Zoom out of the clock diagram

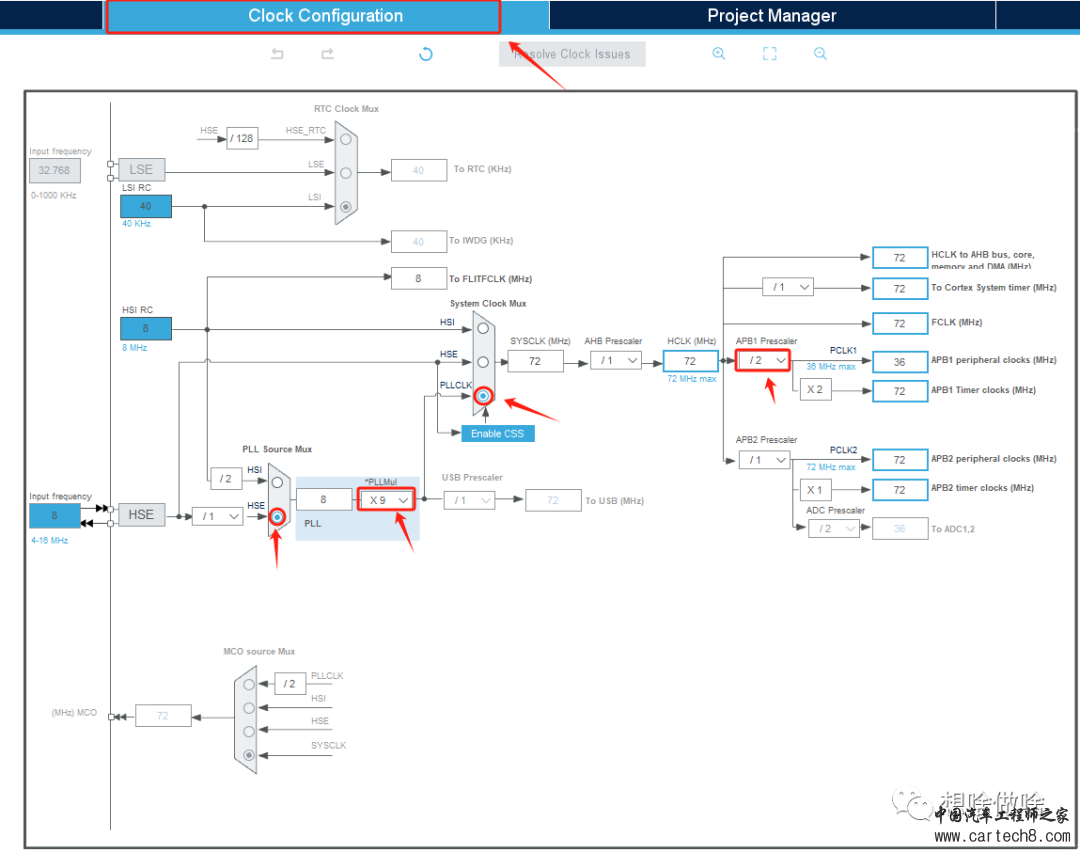[820, 54]
